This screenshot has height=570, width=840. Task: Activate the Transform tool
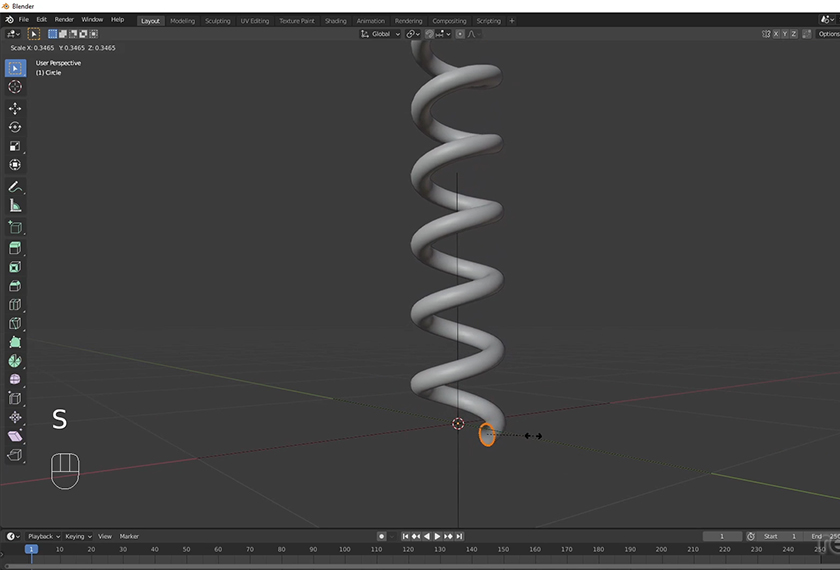15,165
